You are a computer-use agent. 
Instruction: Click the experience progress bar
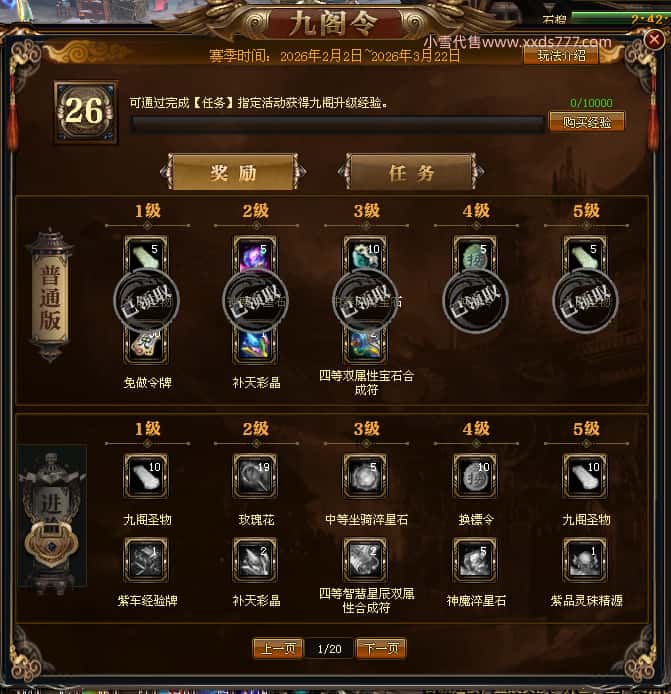point(337,124)
